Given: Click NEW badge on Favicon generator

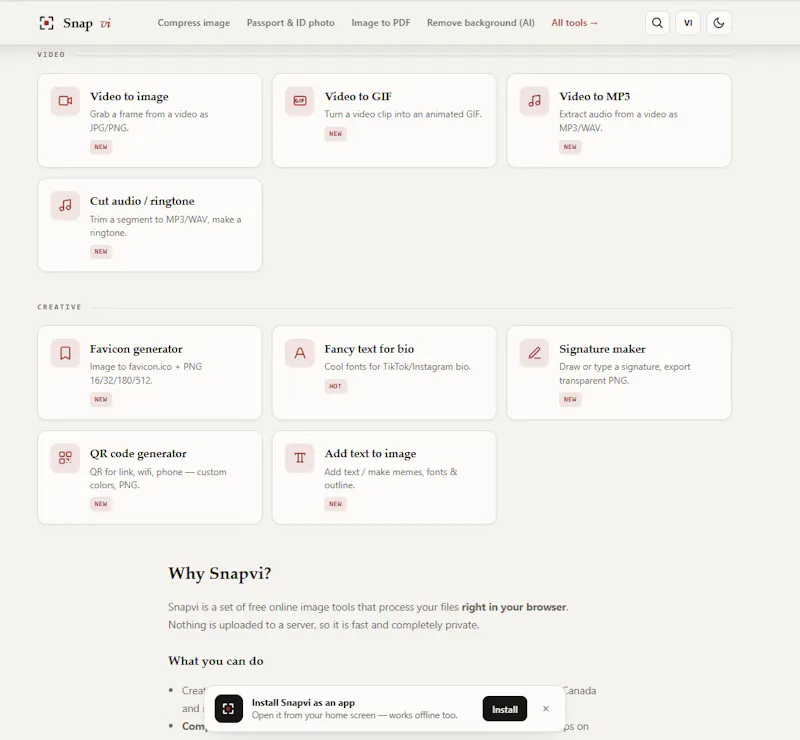Looking at the screenshot, I should (101, 400).
